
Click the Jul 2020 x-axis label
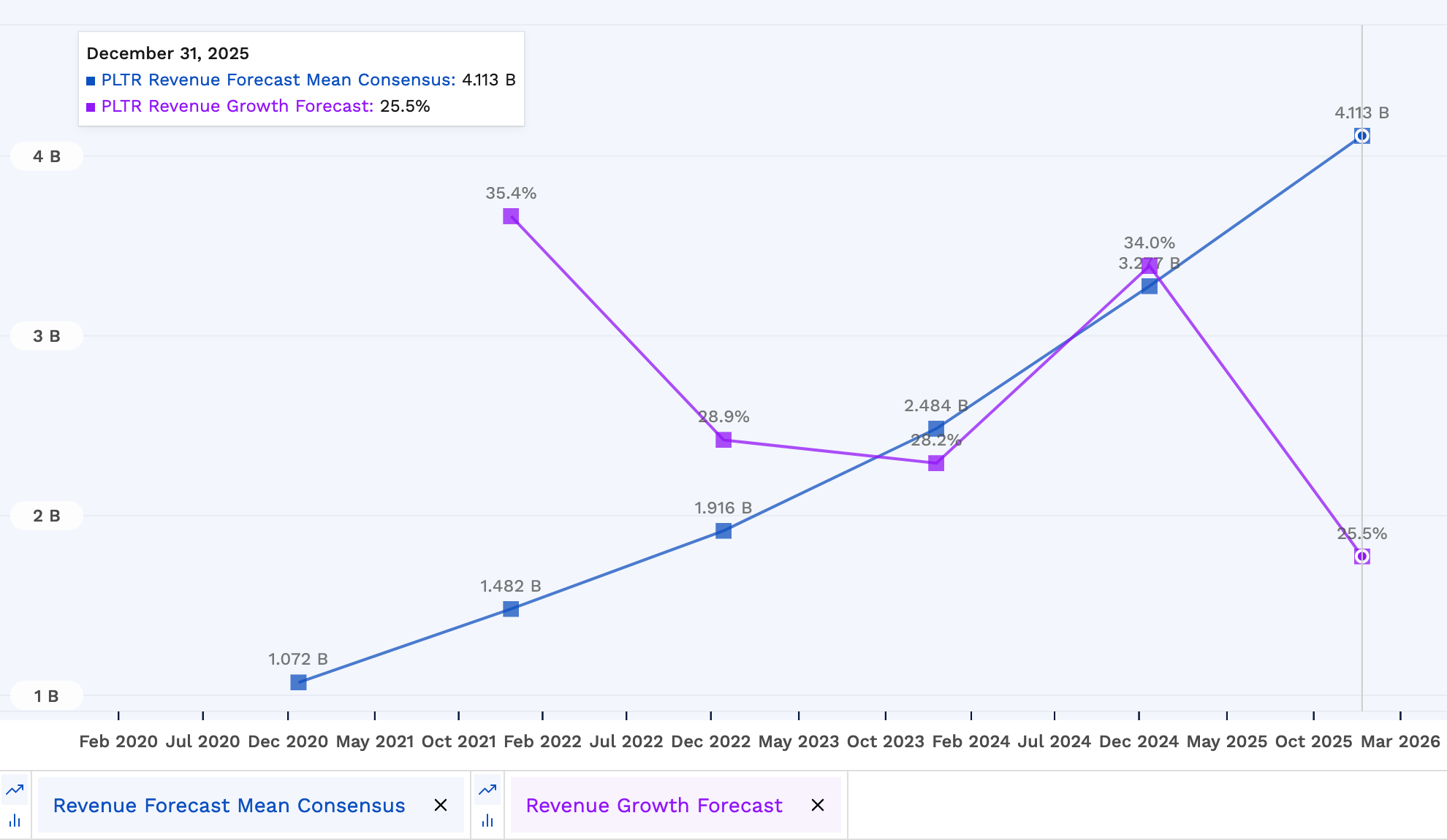(202, 741)
